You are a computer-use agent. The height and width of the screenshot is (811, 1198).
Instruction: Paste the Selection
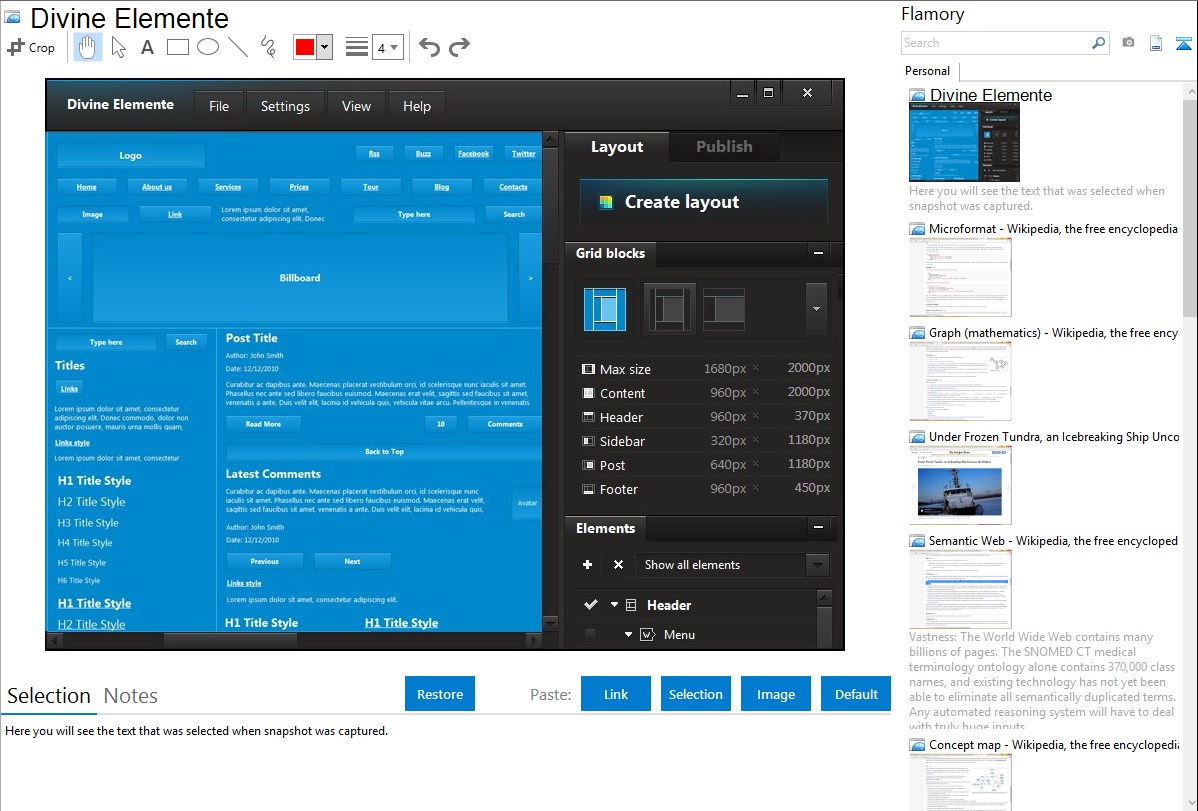(x=695, y=694)
